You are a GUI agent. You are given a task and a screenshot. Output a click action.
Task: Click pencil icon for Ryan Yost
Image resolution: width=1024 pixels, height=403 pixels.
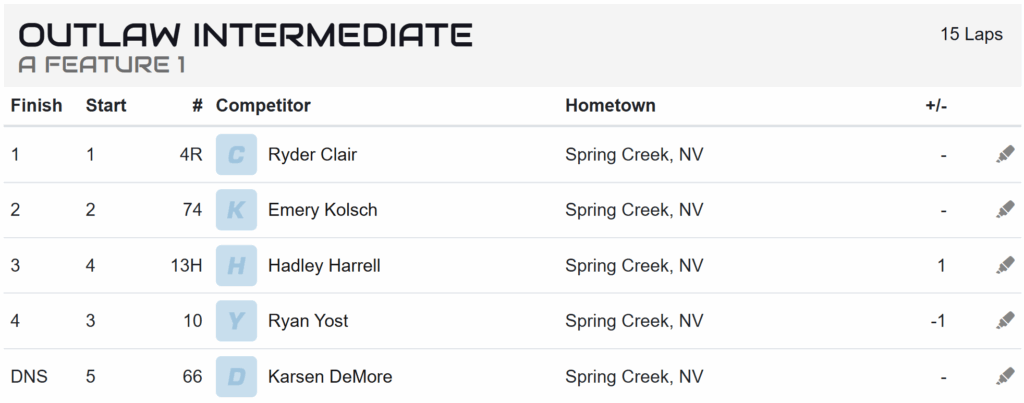(x=1005, y=321)
